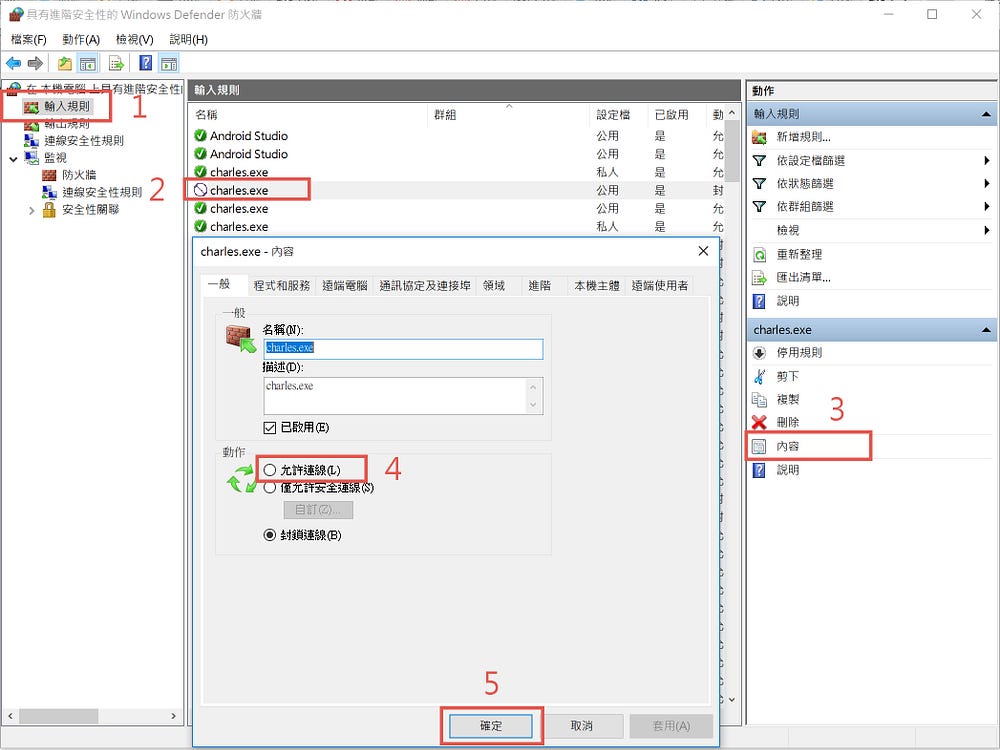Image resolution: width=1000 pixels, height=750 pixels.
Task: Collapse the charles.exe actions section
Action: click(986, 330)
